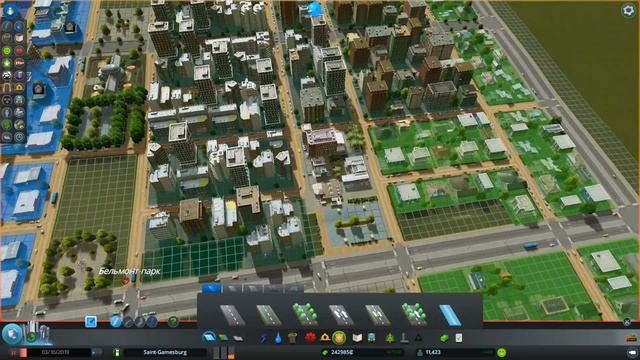Select the water info view droplet icon
Image resolution: width=640 pixels, height=360 pixels.
coord(19,26)
